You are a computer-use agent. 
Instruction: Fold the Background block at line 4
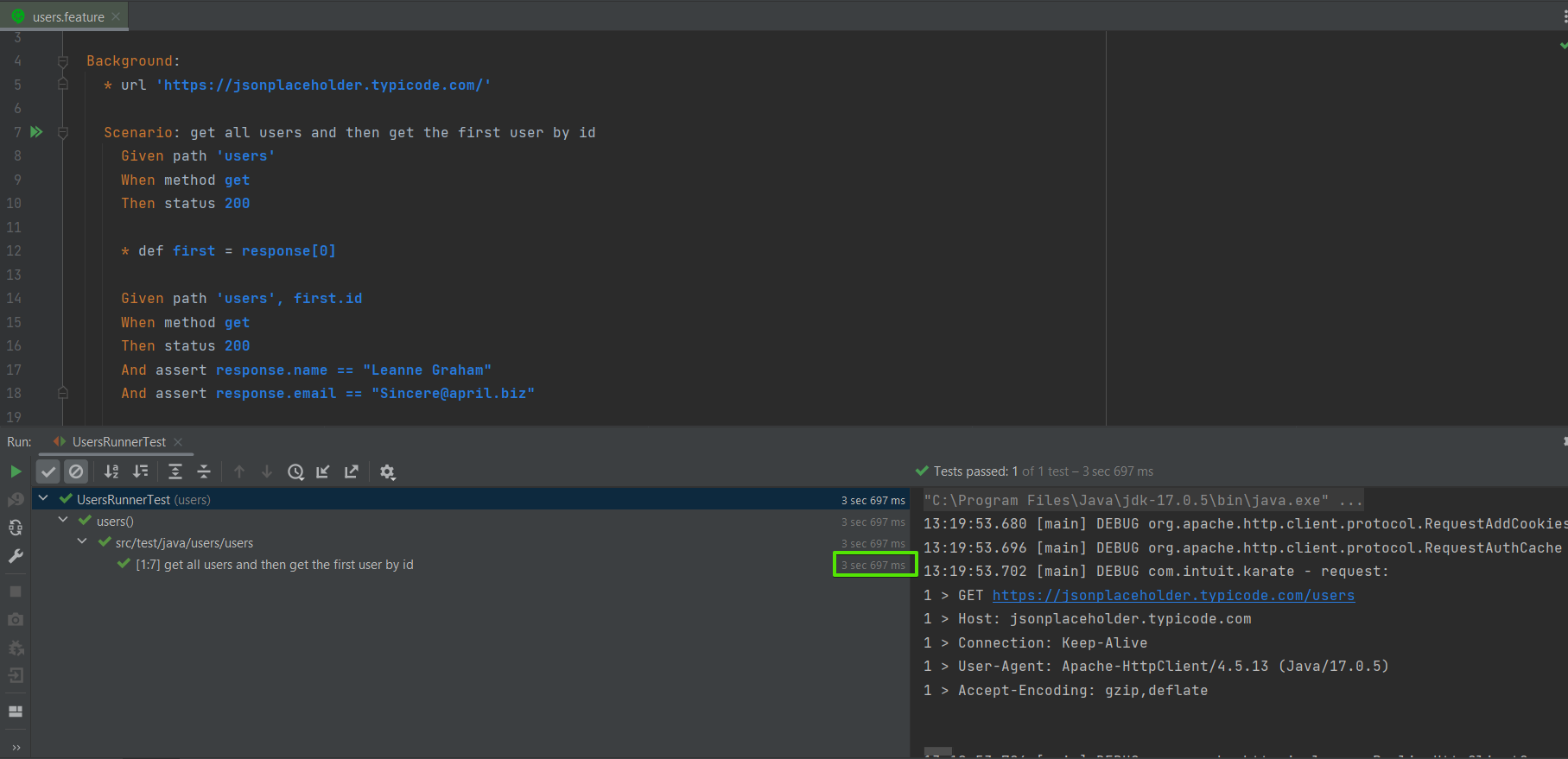[63, 61]
